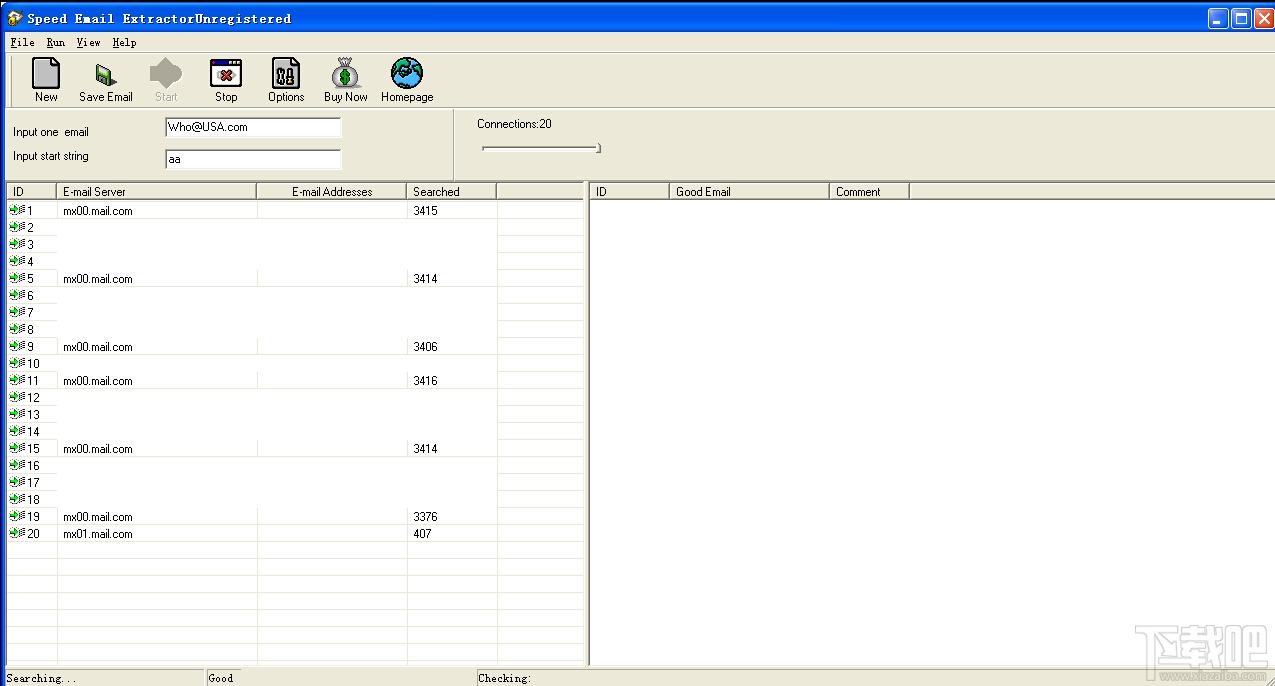Select mx01.mail.com server cell
Screen dimensions: 1275x686
(98, 534)
